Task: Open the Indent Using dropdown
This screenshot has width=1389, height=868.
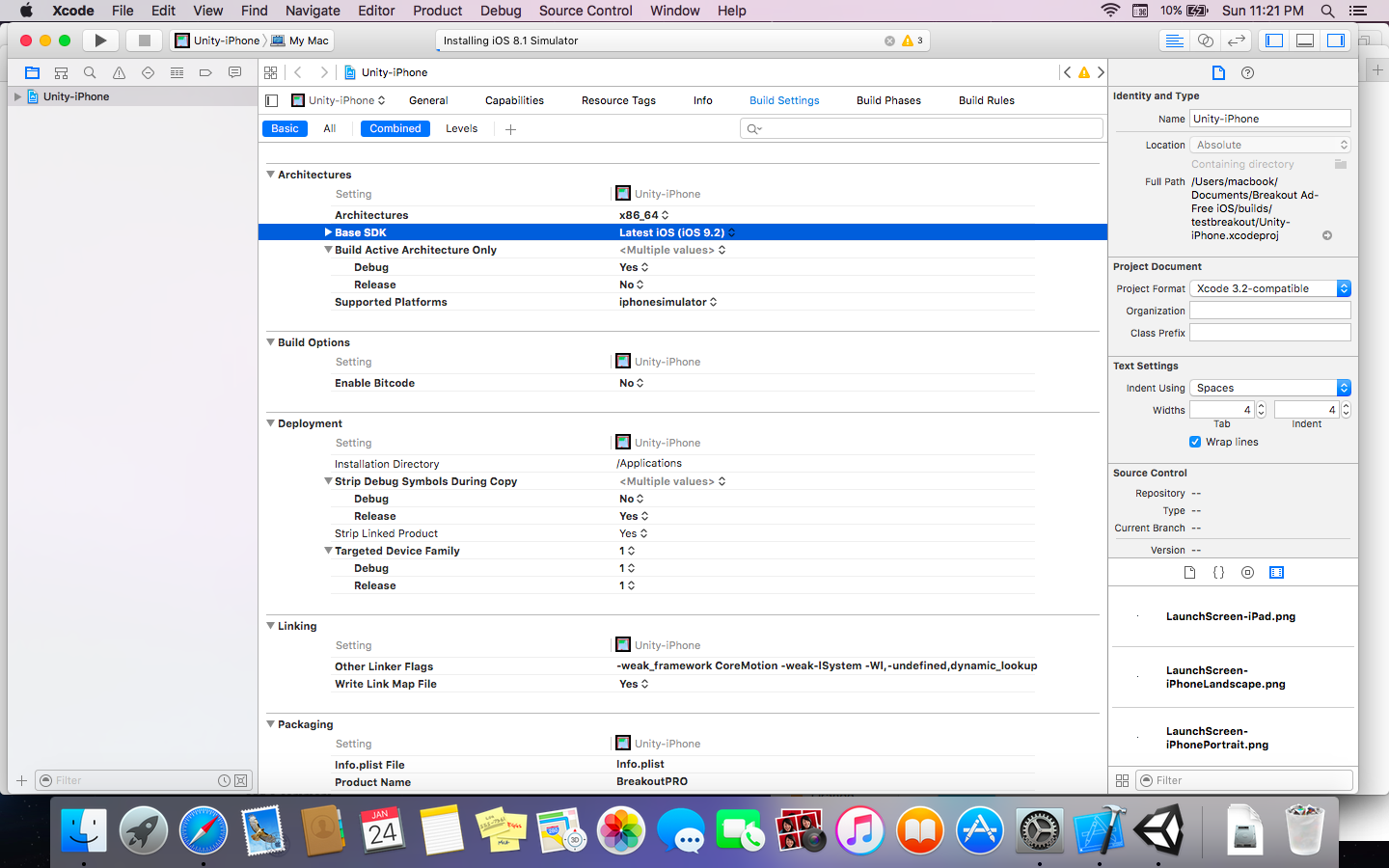Action: (1270, 388)
